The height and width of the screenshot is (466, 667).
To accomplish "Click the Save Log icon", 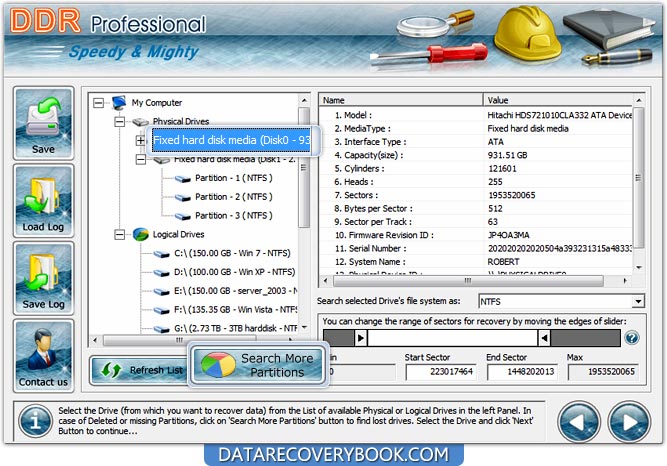I will click(43, 278).
